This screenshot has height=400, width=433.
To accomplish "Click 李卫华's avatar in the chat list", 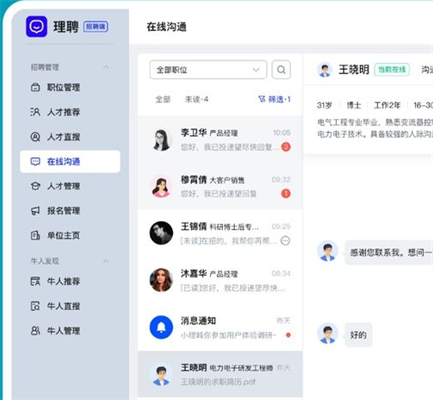I will (161, 140).
